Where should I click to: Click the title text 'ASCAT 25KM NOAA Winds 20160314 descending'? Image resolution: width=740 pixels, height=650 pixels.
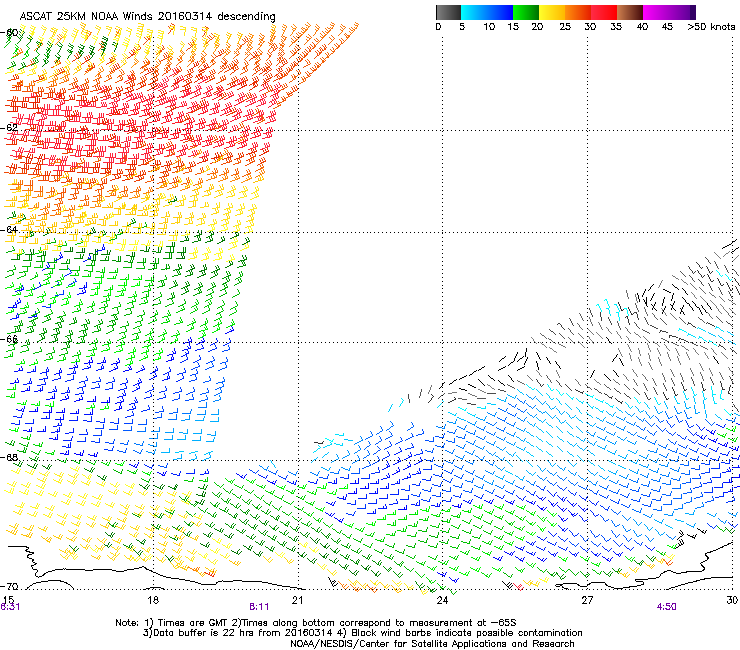coord(147,16)
